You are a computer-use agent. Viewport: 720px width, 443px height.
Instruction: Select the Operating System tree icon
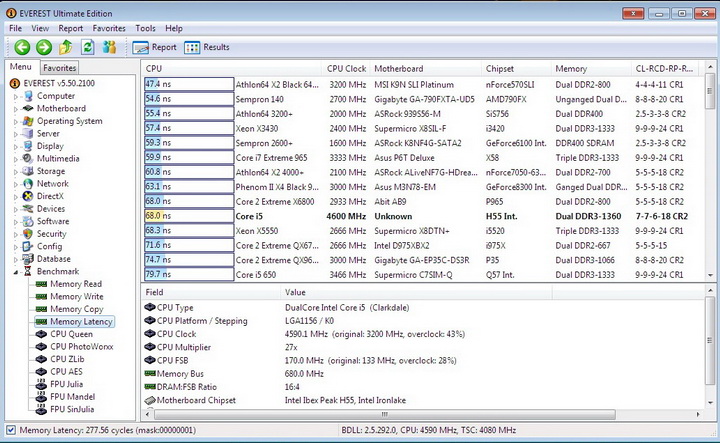pos(28,121)
